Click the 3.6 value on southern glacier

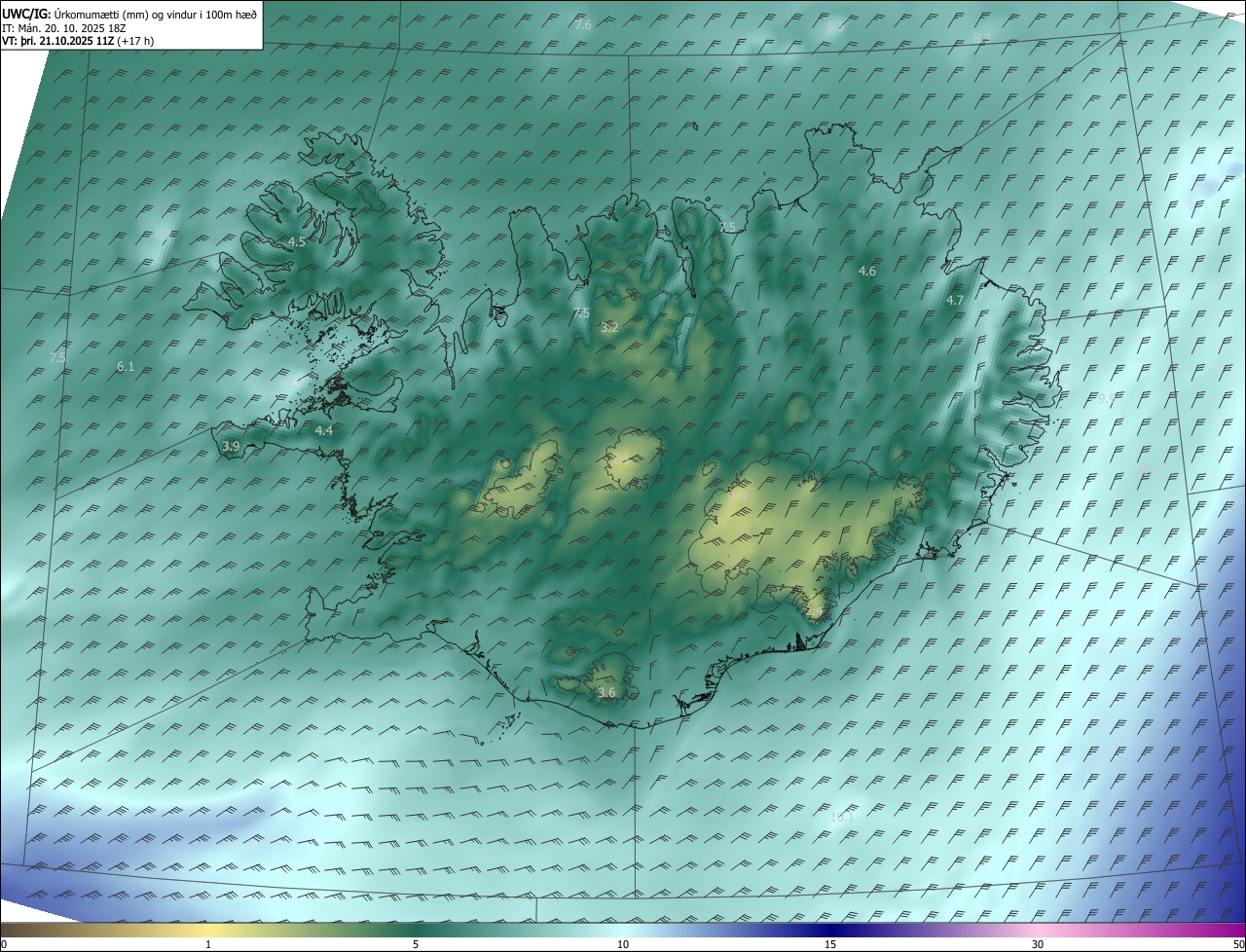click(607, 693)
